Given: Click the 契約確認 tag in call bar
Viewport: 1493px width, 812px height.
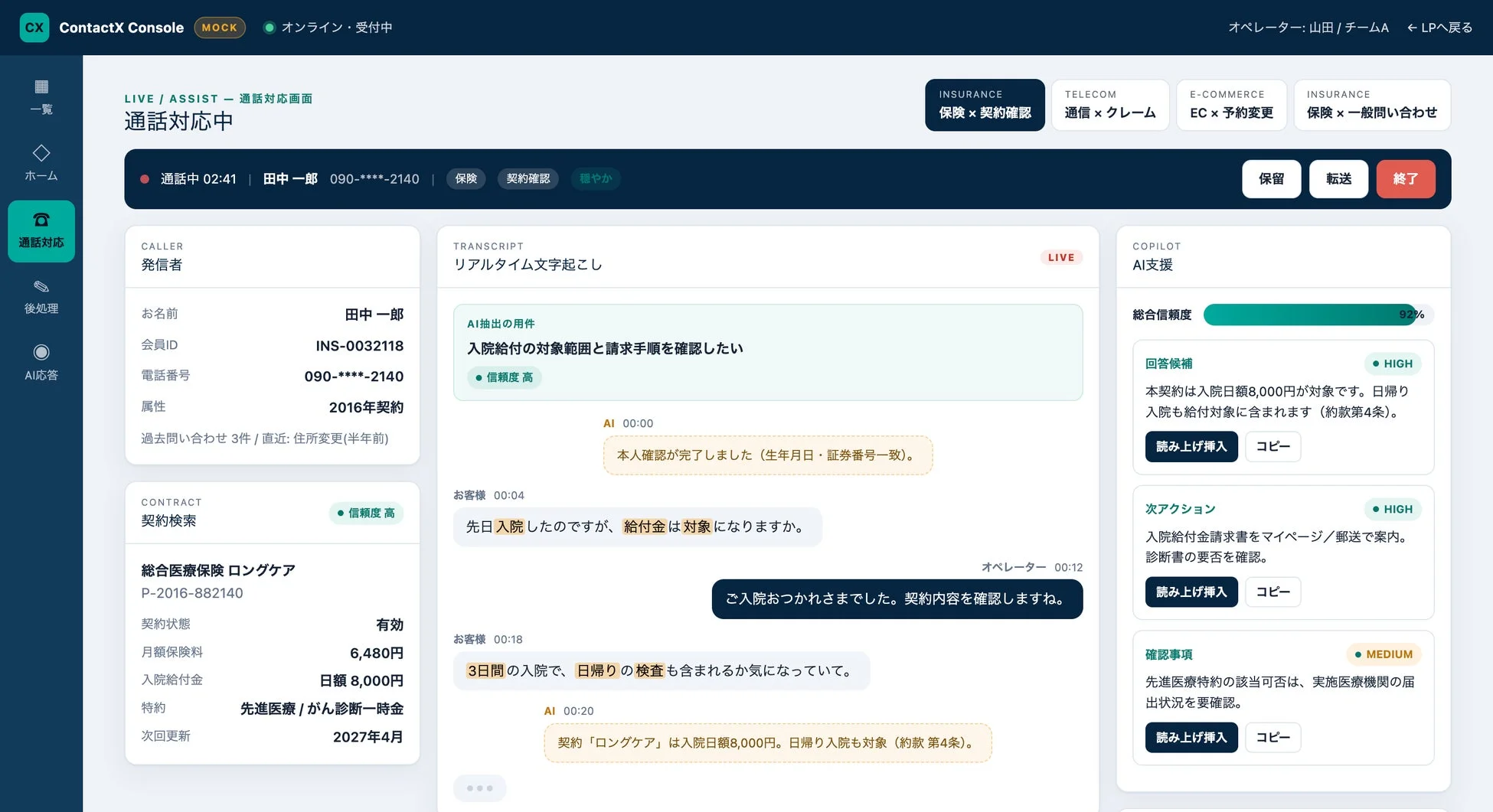Looking at the screenshot, I should tap(528, 179).
